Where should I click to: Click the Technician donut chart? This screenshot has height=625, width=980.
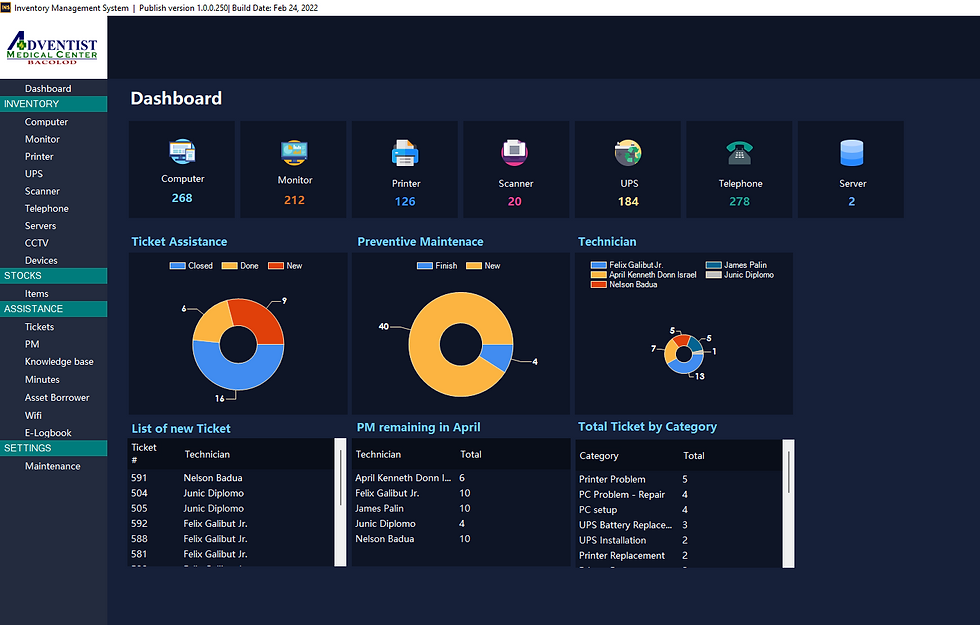684,354
